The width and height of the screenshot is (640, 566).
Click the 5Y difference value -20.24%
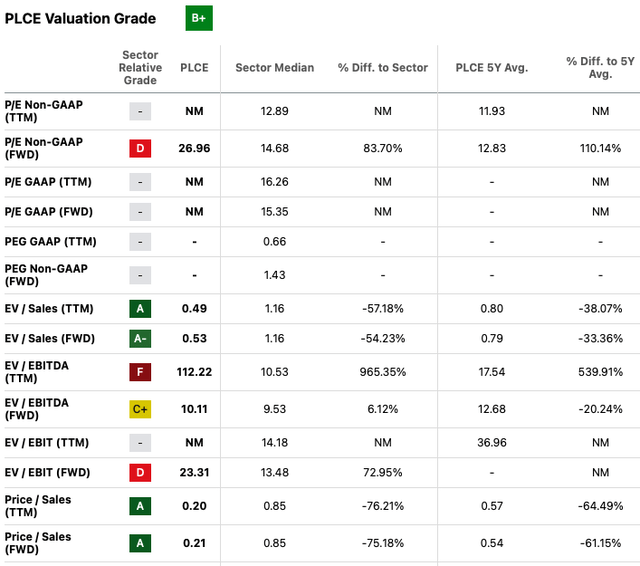pyautogui.click(x=600, y=409)
